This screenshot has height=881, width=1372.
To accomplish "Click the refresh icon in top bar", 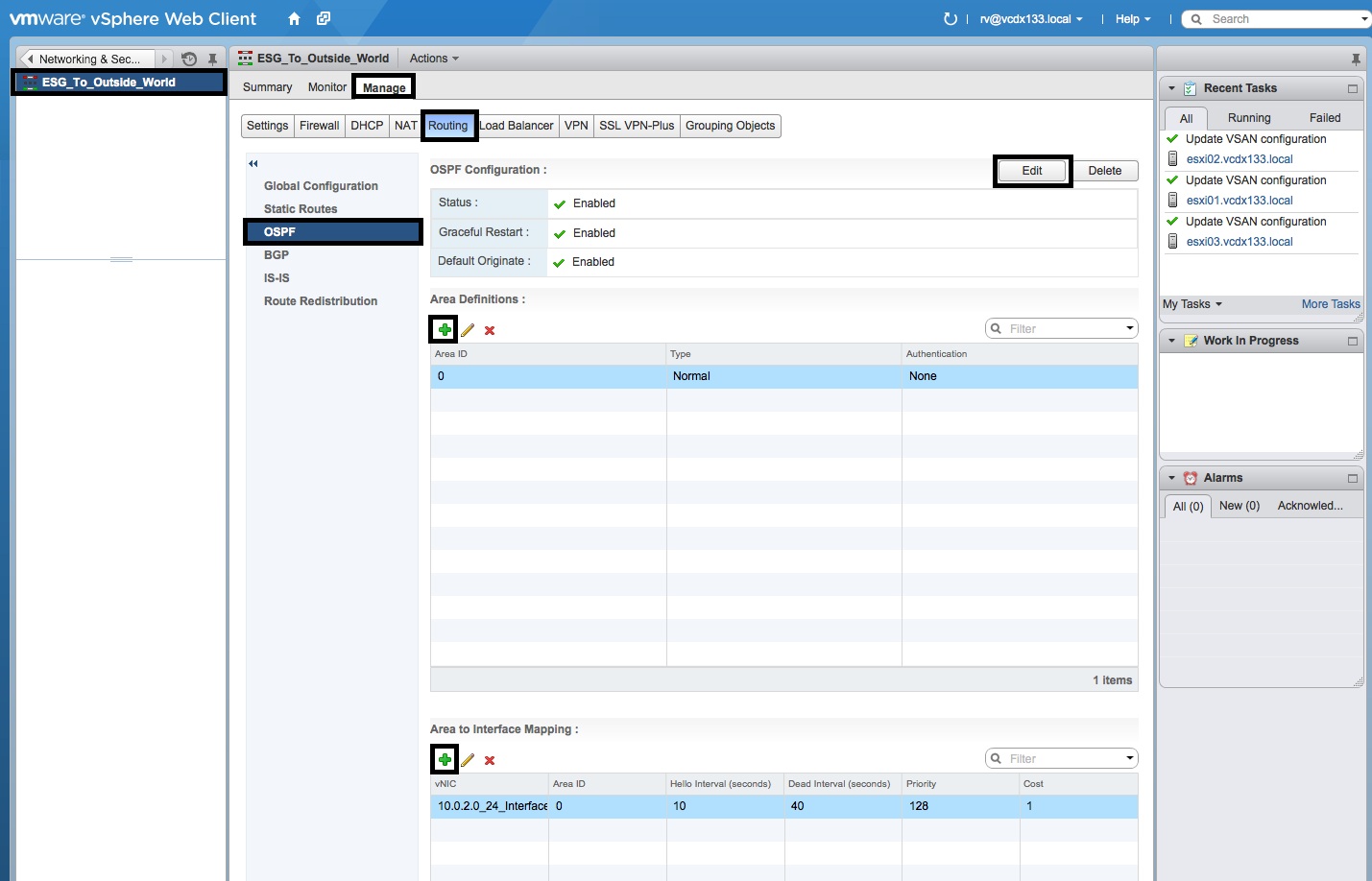I will click(950, 19).
